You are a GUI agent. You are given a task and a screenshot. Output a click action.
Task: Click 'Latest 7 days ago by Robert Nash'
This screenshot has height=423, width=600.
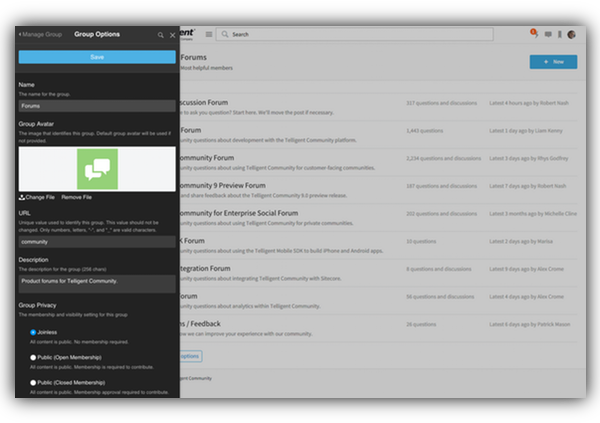(x=528, y=186)
